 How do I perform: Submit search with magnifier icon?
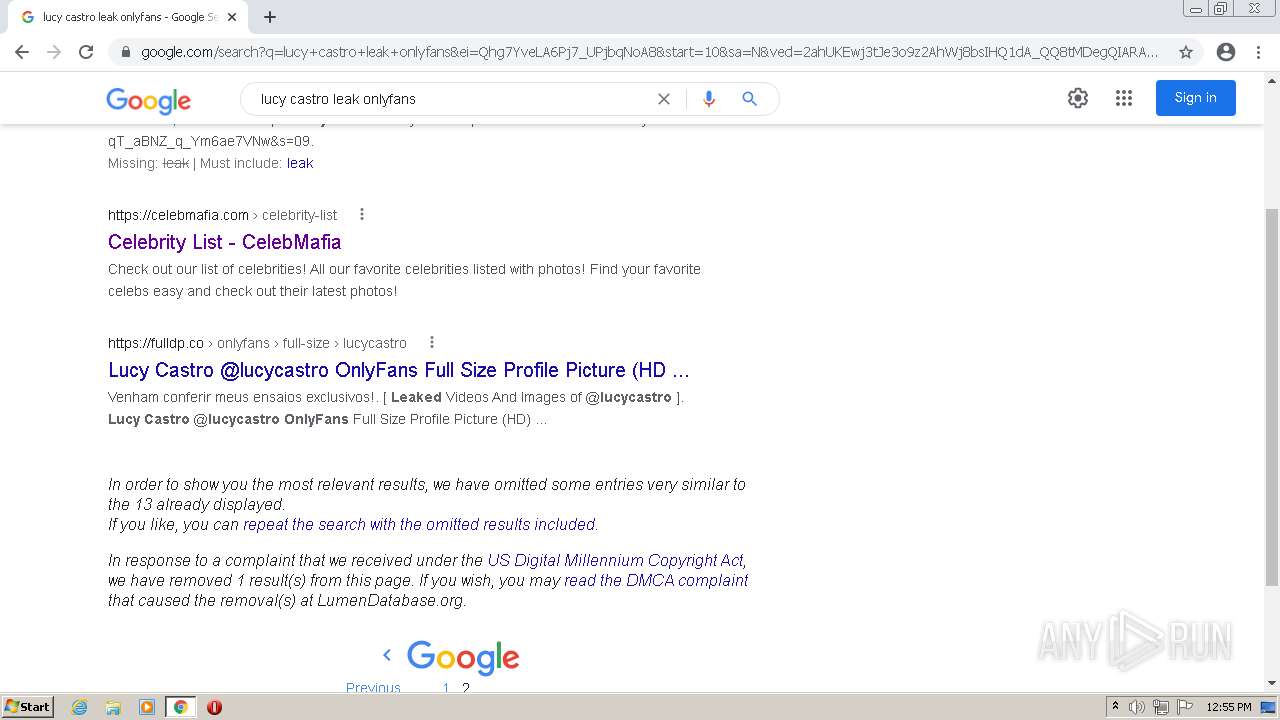tap(749, 99)
